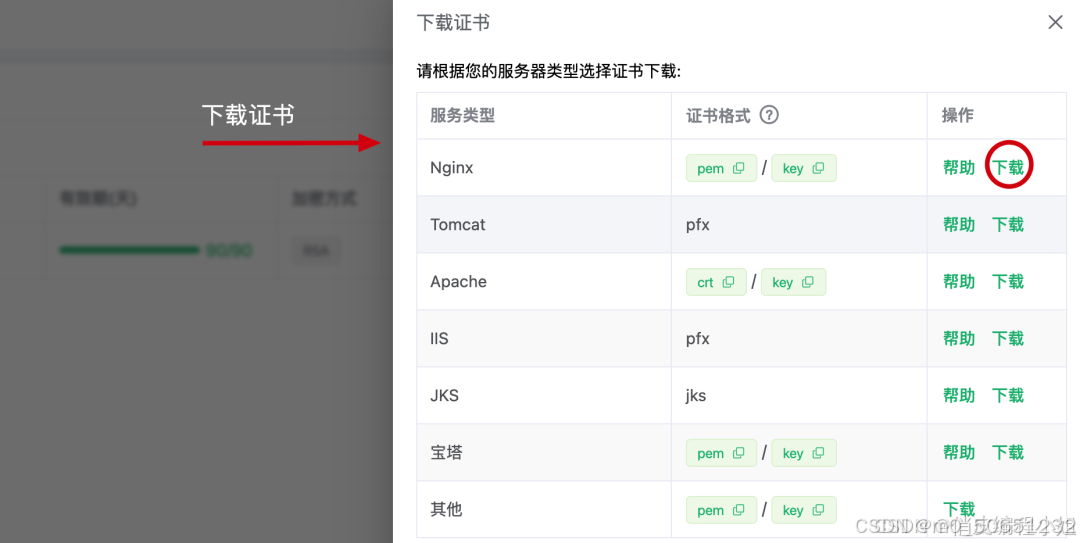Screen dimensions: 1080x543
Task: Download the Tomcat certificate
Action: click(1008, 225)
